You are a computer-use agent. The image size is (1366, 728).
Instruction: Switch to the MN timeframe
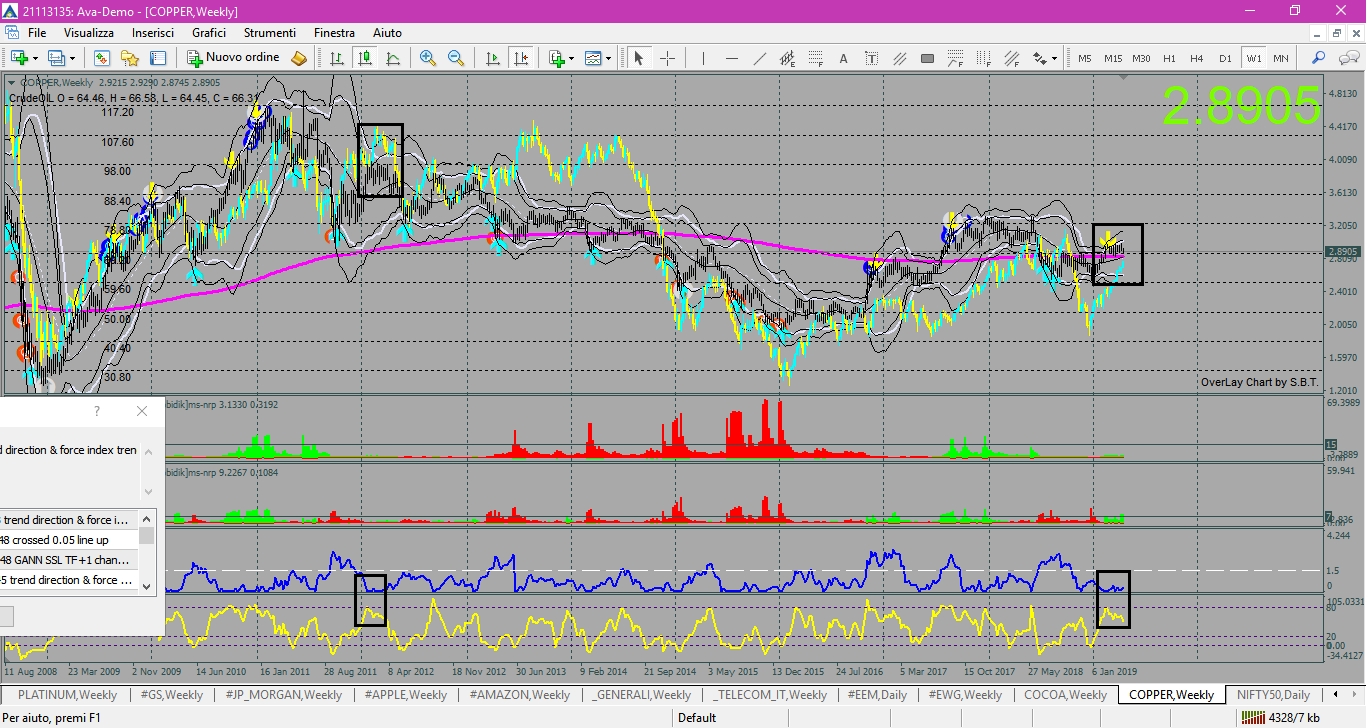1280,58
